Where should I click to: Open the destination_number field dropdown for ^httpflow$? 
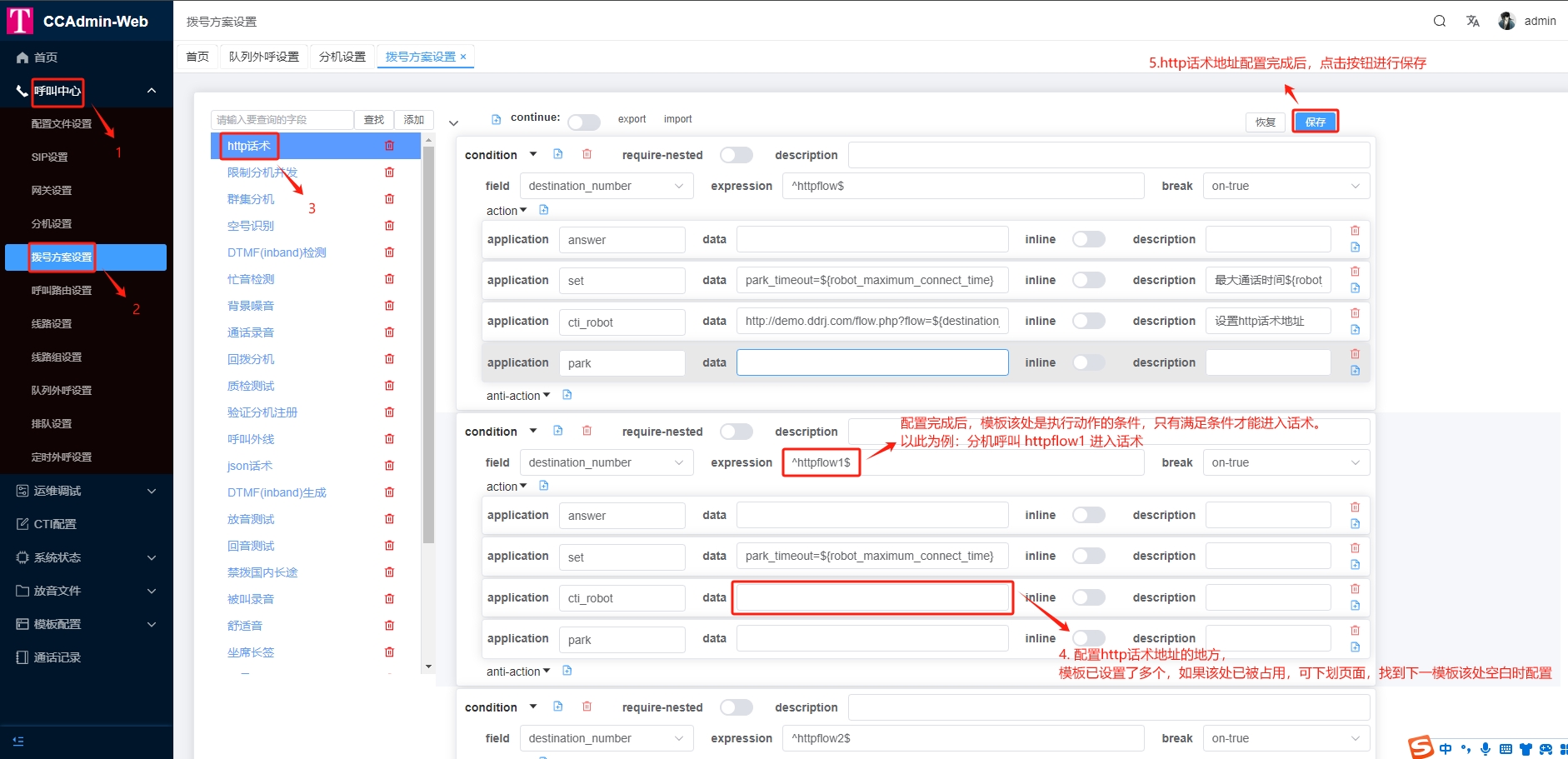click(x=606, y=186)
